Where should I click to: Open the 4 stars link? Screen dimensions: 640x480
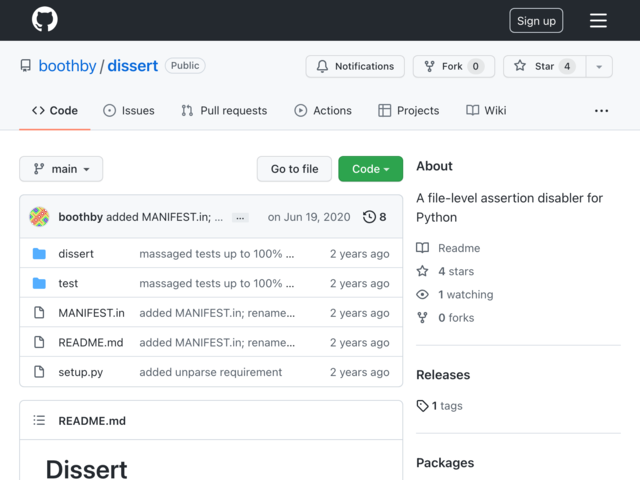pyautogui.click(x=445, y=271)
